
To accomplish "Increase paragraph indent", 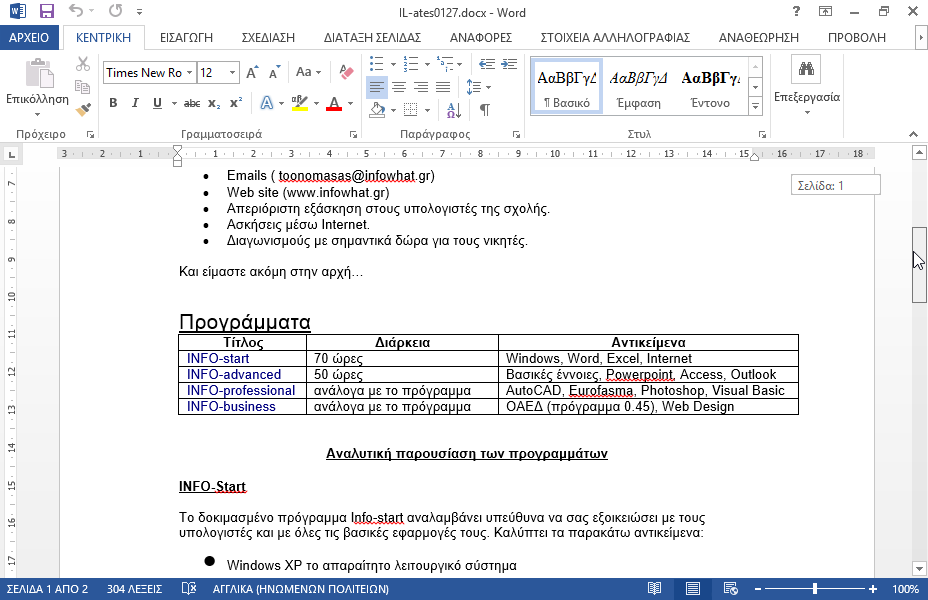I will (x=509, y=64).
